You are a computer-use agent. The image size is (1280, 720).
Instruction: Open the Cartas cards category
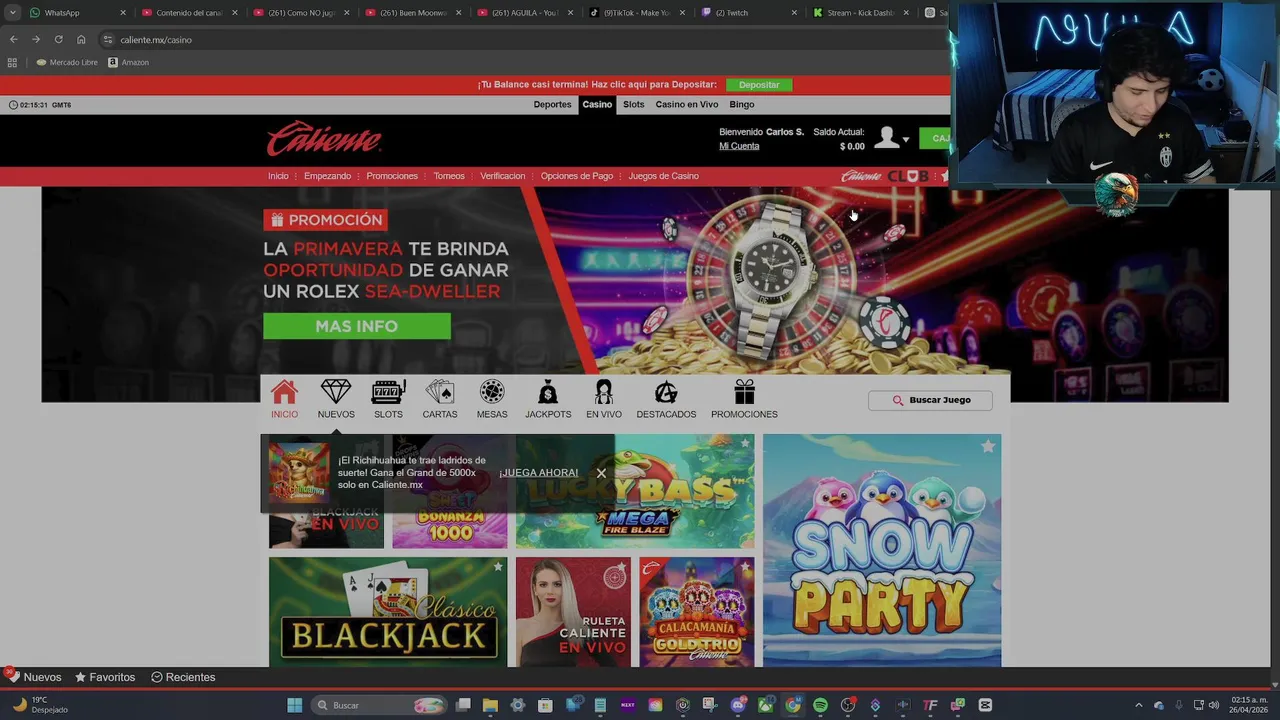coord(440,399)
